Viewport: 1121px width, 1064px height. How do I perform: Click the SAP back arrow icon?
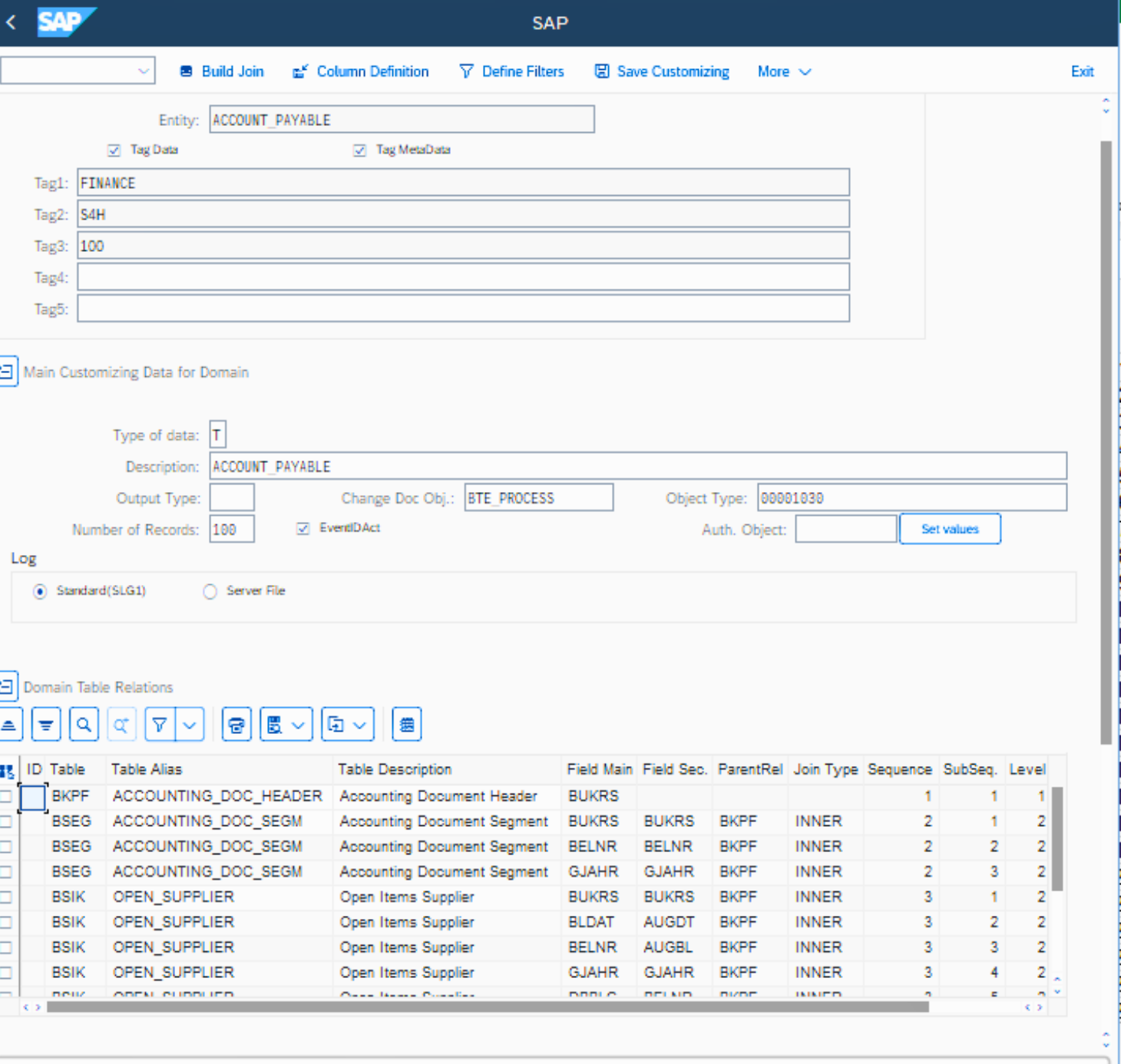pyautogui.click(x=12, y=22)
